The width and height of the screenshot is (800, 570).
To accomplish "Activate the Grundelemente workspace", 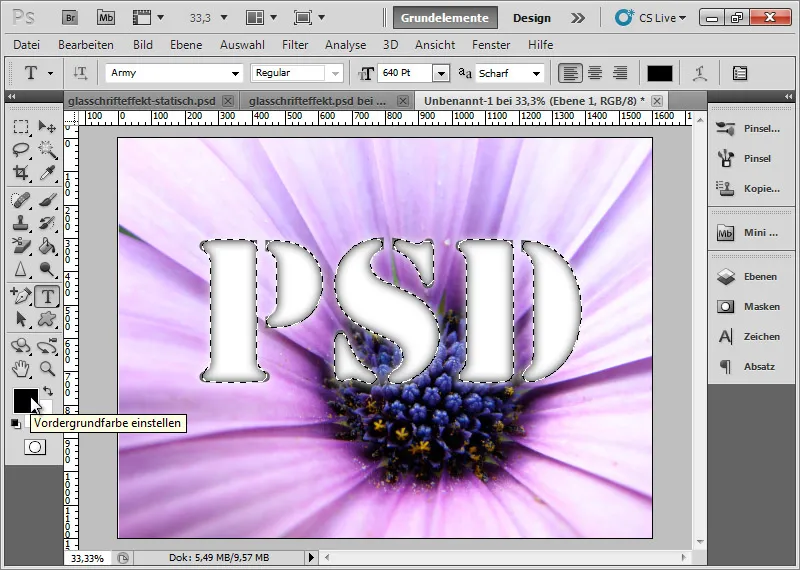I will tap(444, 18).
